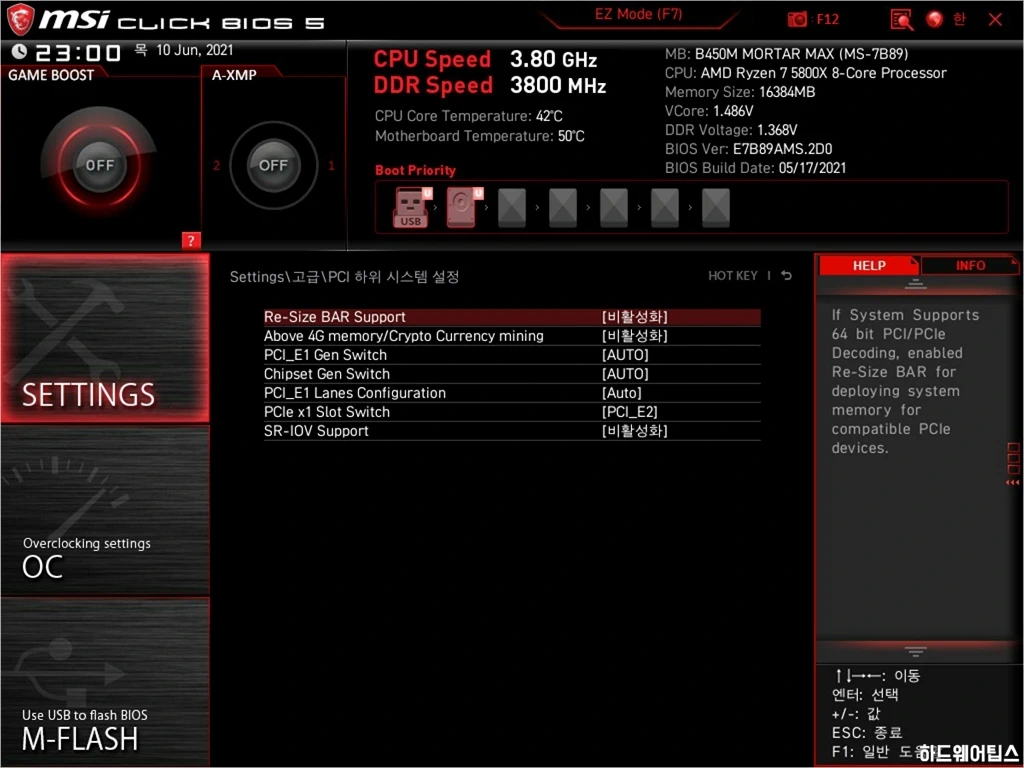Select the hard disk boot priority icon
Screen dimensions: 1024x768
pos(464,207)
